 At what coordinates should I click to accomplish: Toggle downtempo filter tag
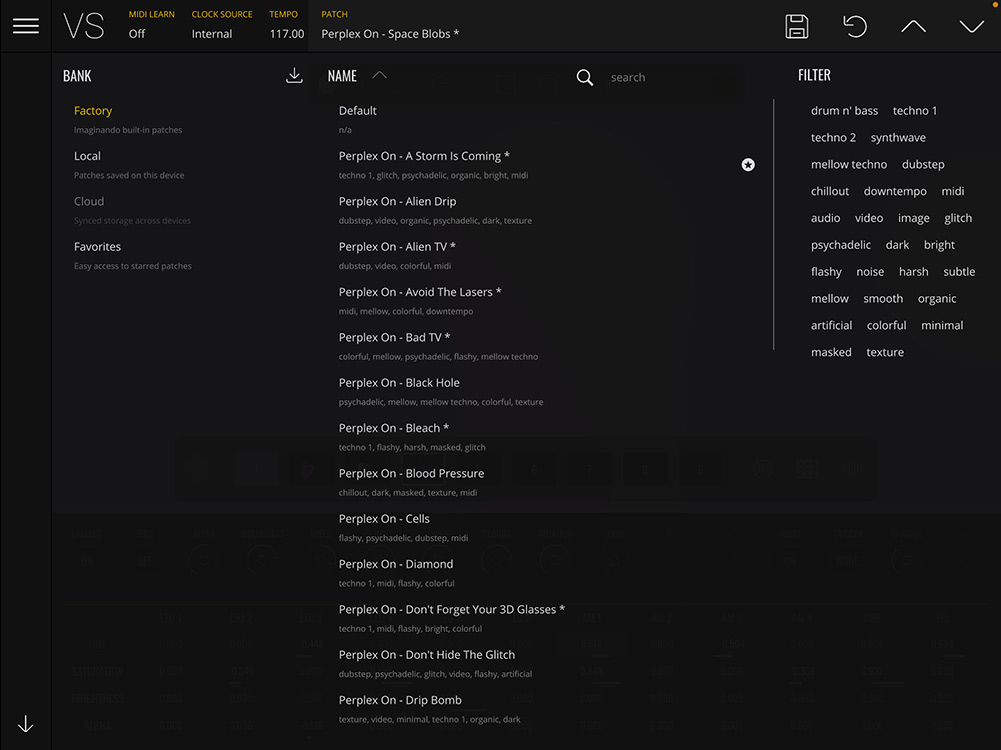pos(894,191)
